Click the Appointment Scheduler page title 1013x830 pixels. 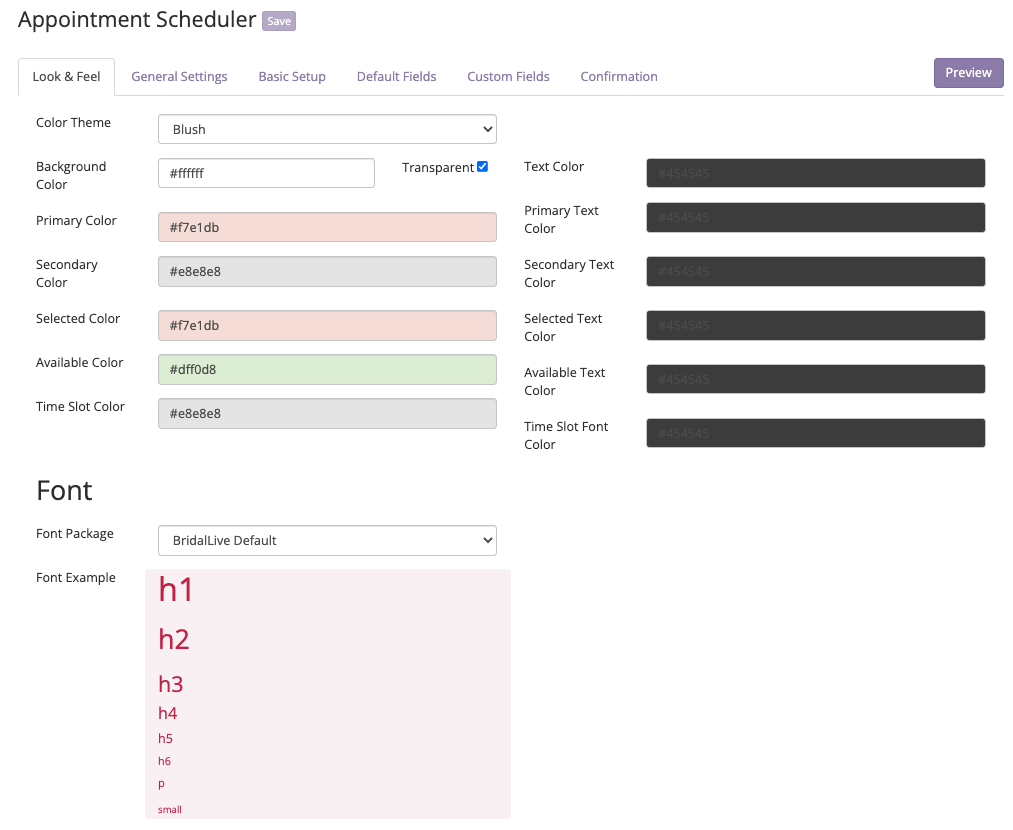point(137,20)
